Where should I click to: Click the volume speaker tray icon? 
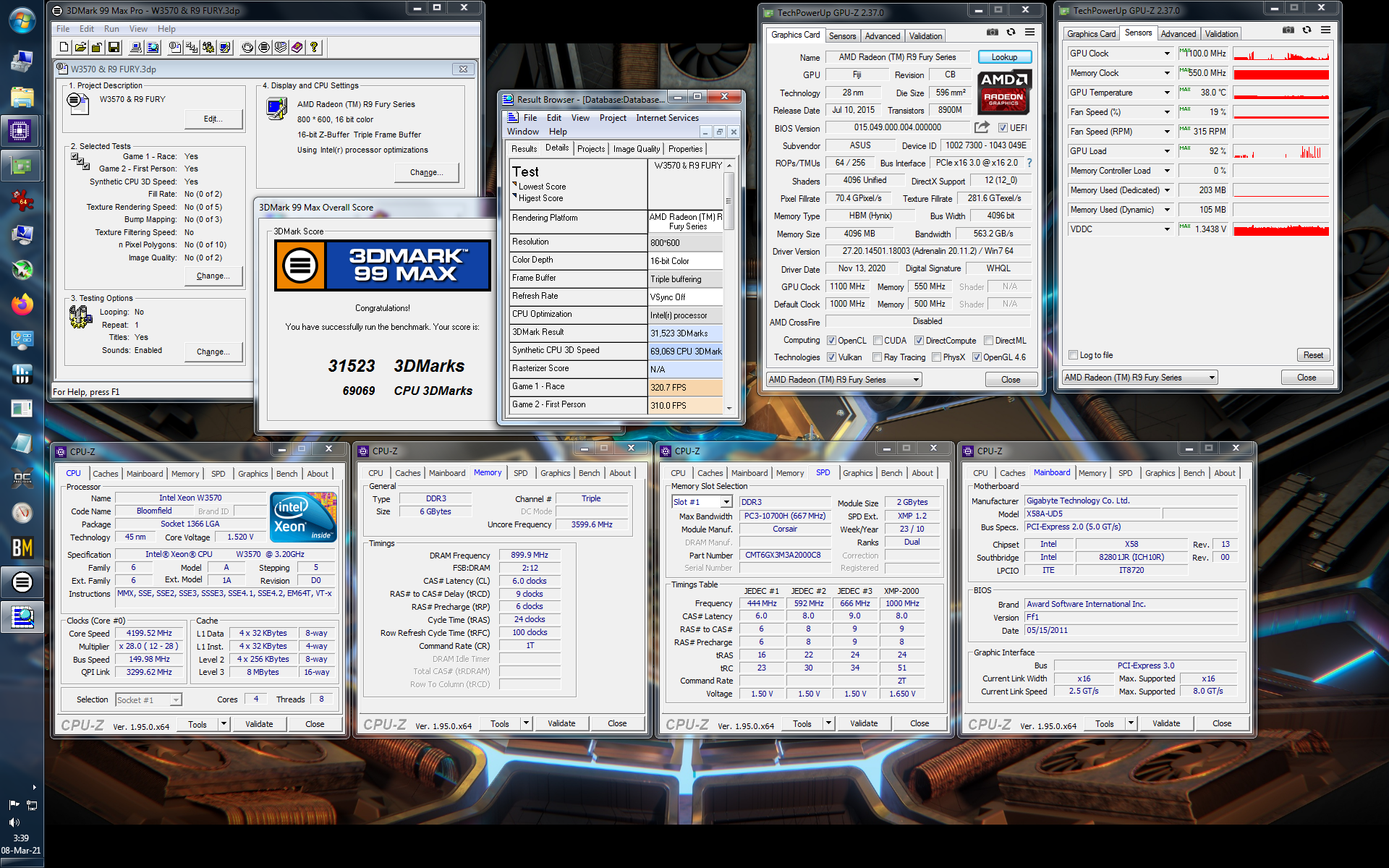[14, 822]
